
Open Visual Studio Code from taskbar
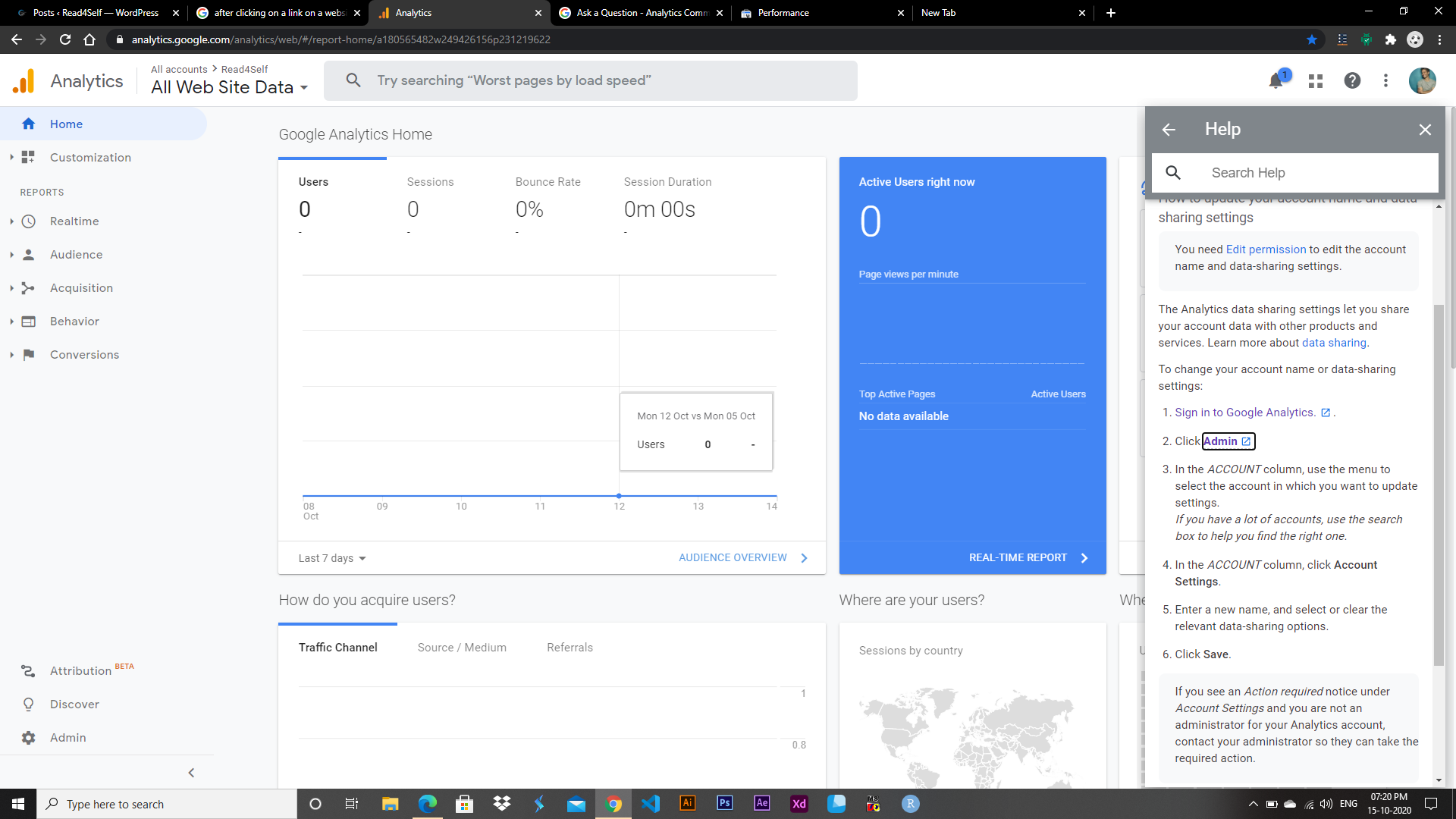click(x=651, y=804)
